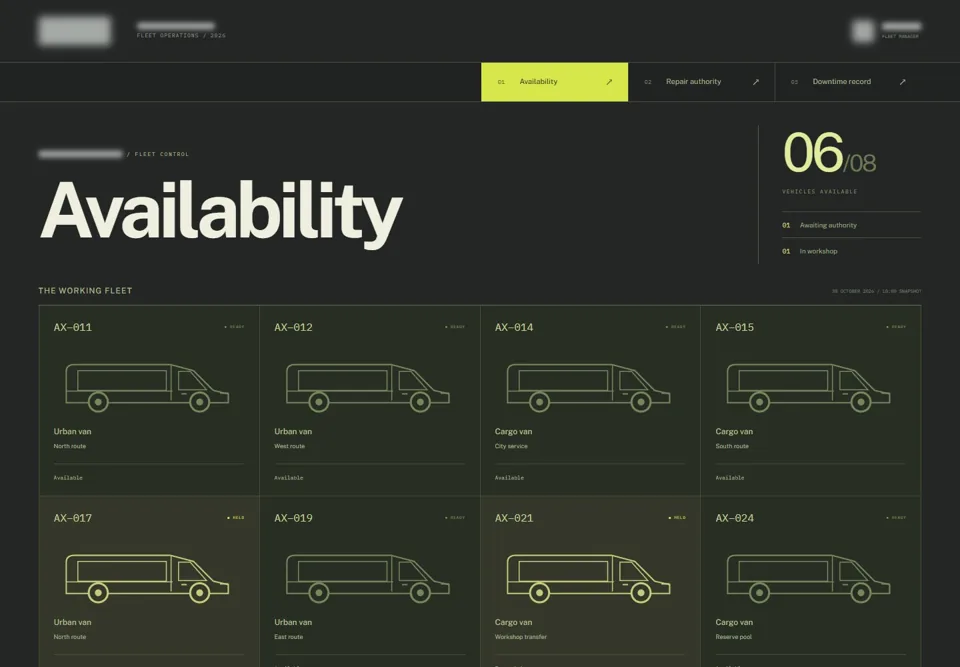Click the 'FLEET CONTROL' breadcrumb text
The width and height of the screenshot is (960, 667).
pos(162,154)
